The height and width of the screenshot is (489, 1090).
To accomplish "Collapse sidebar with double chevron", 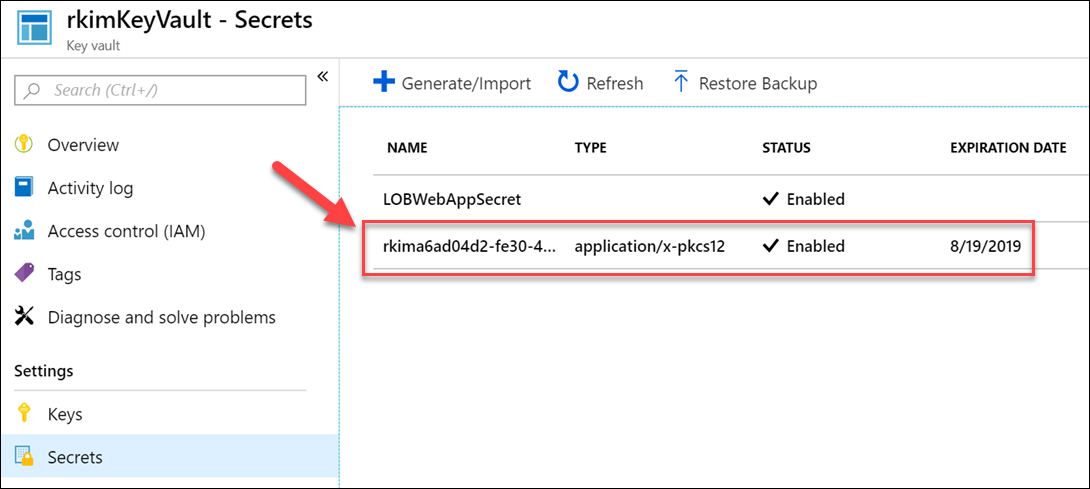I will [x=322, y=77].
